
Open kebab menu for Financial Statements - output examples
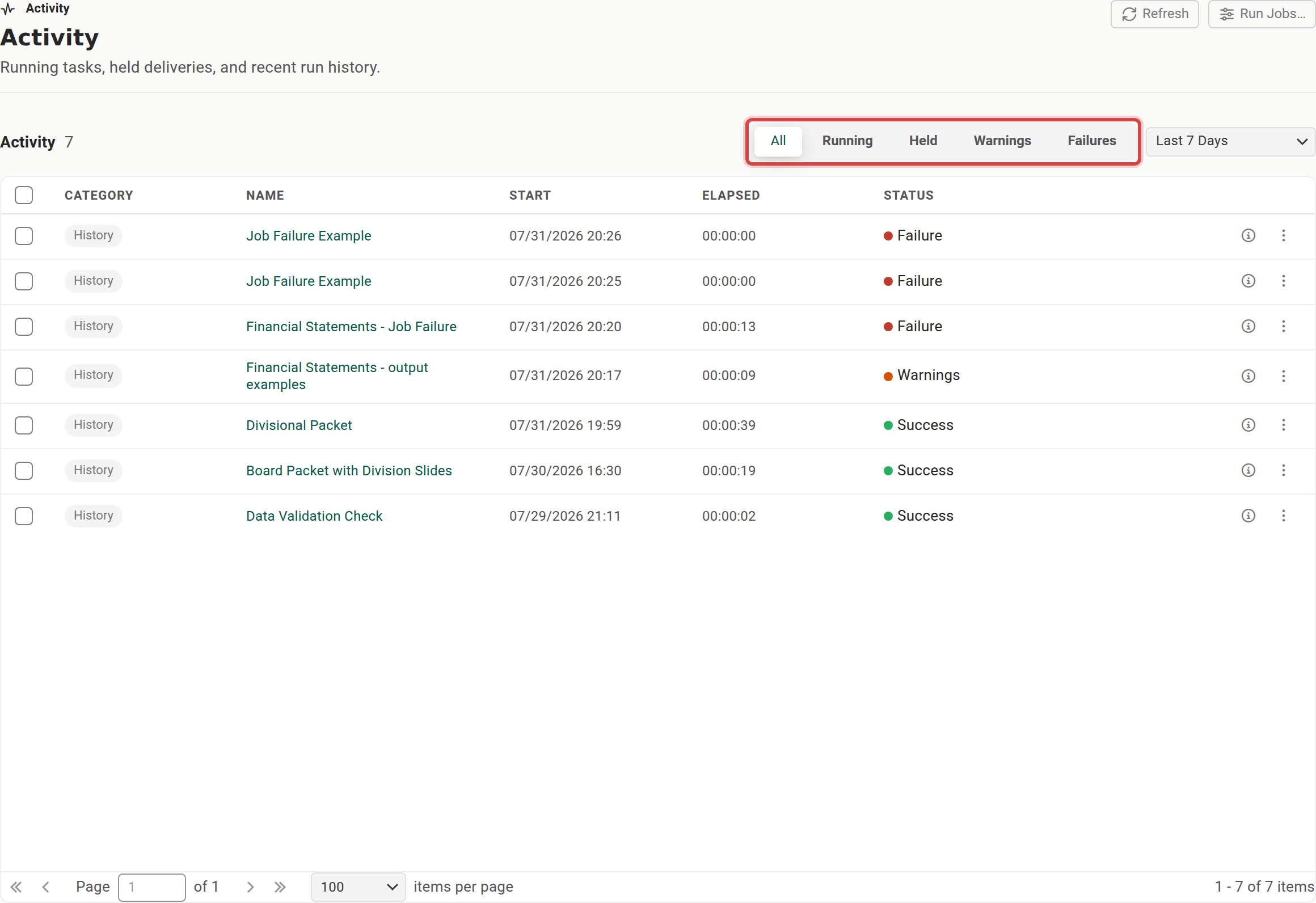[1283, 376]
